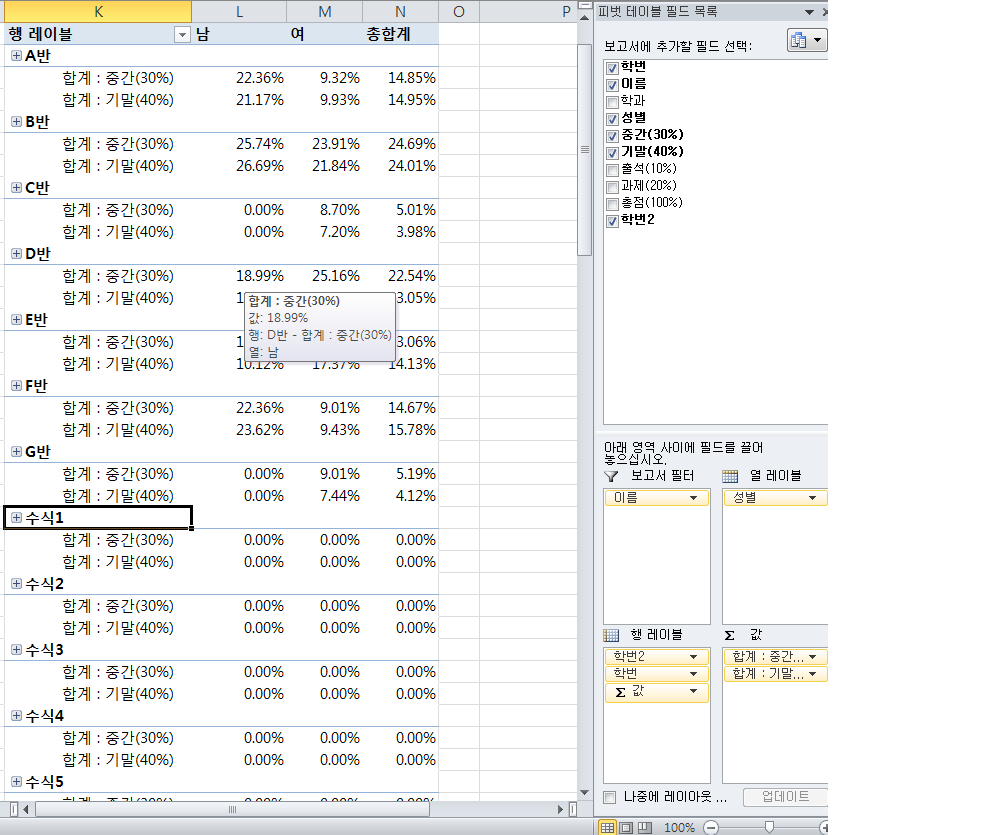The image size is (1008, 835).
Task: Select column header M
Action: (x=325, y=11)
